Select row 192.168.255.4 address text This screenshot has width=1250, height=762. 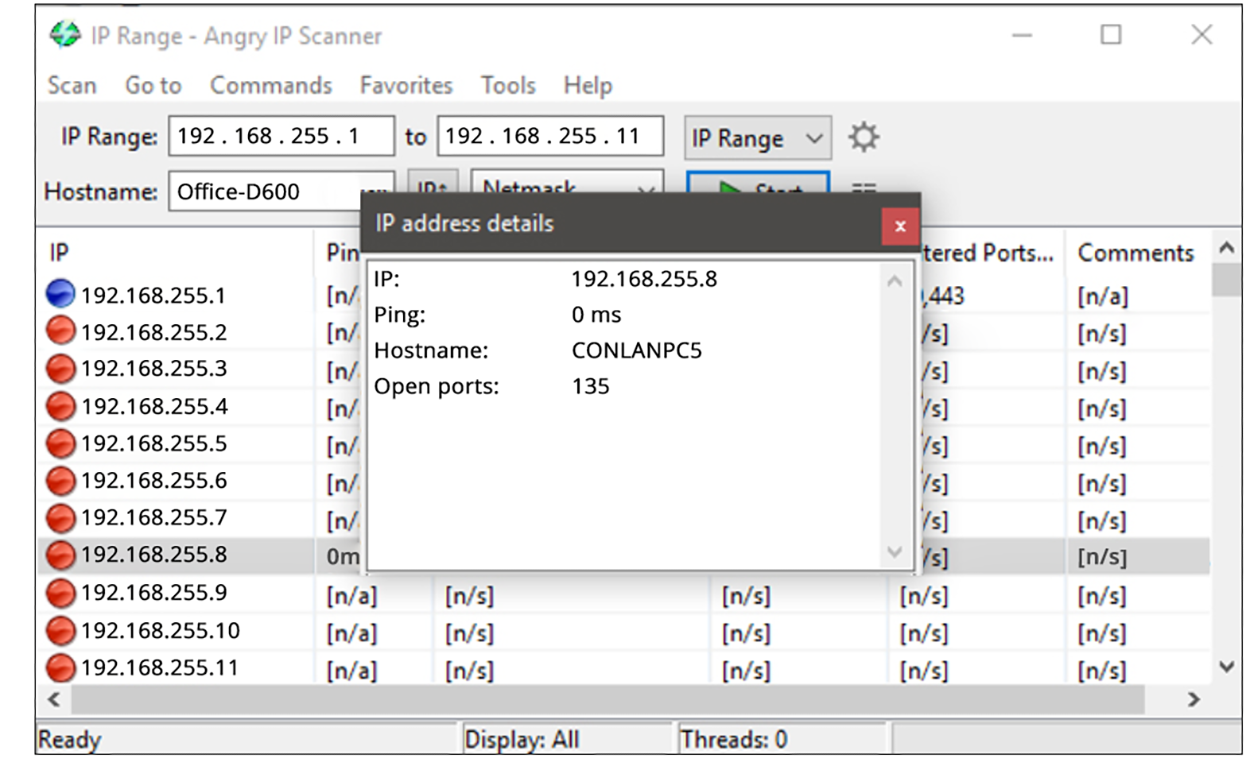tap(154, 407)
